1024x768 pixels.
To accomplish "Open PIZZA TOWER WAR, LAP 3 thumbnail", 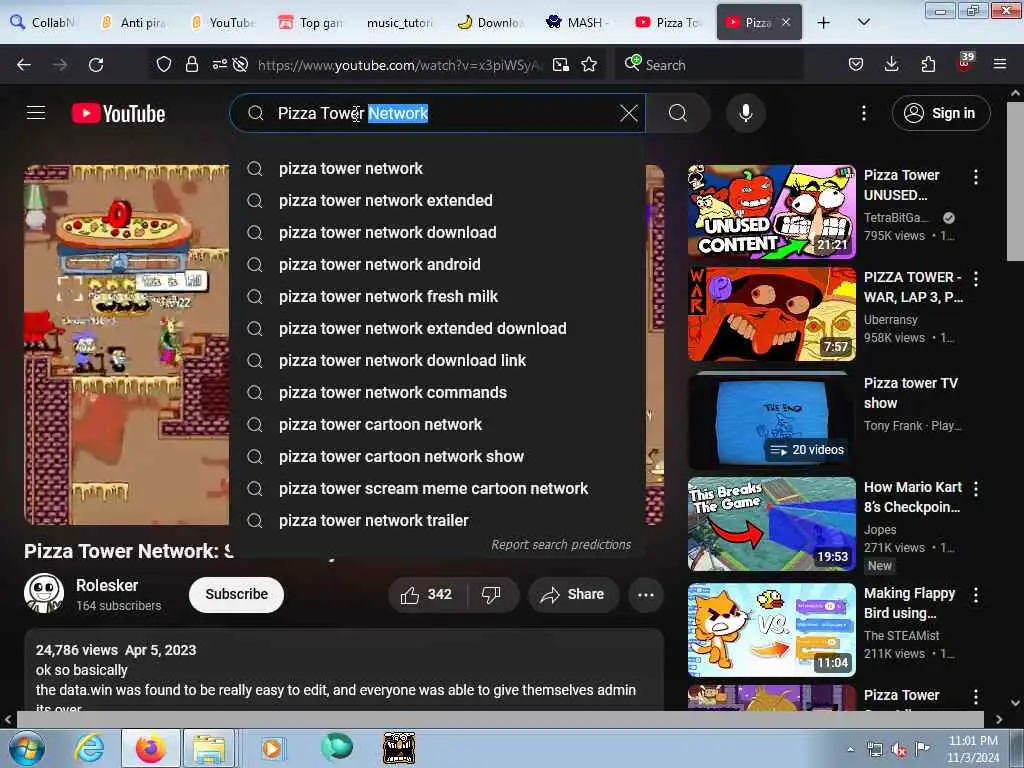I will point(771,314).
